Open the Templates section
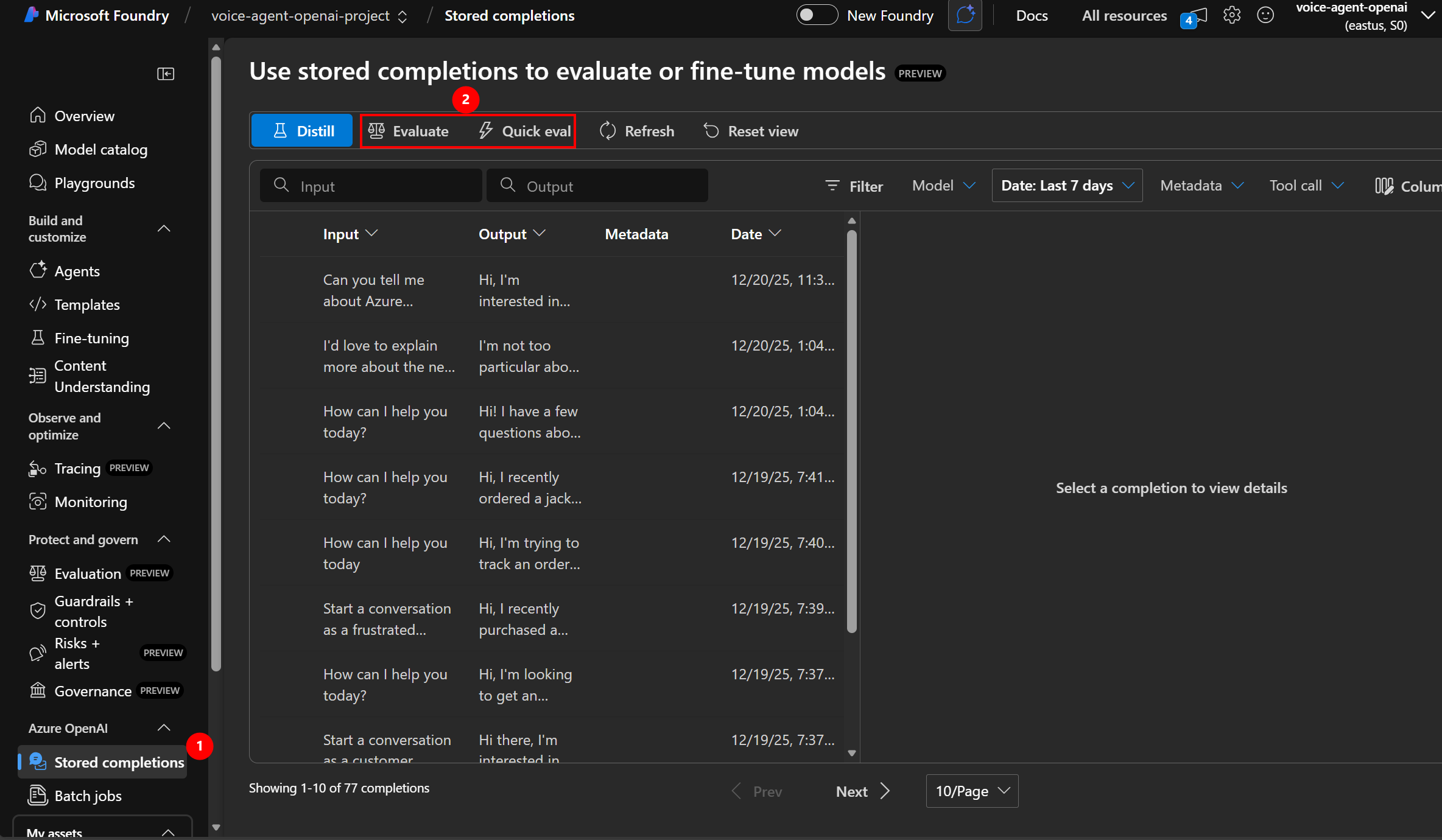1442x840 pixels. click(87, 304)
